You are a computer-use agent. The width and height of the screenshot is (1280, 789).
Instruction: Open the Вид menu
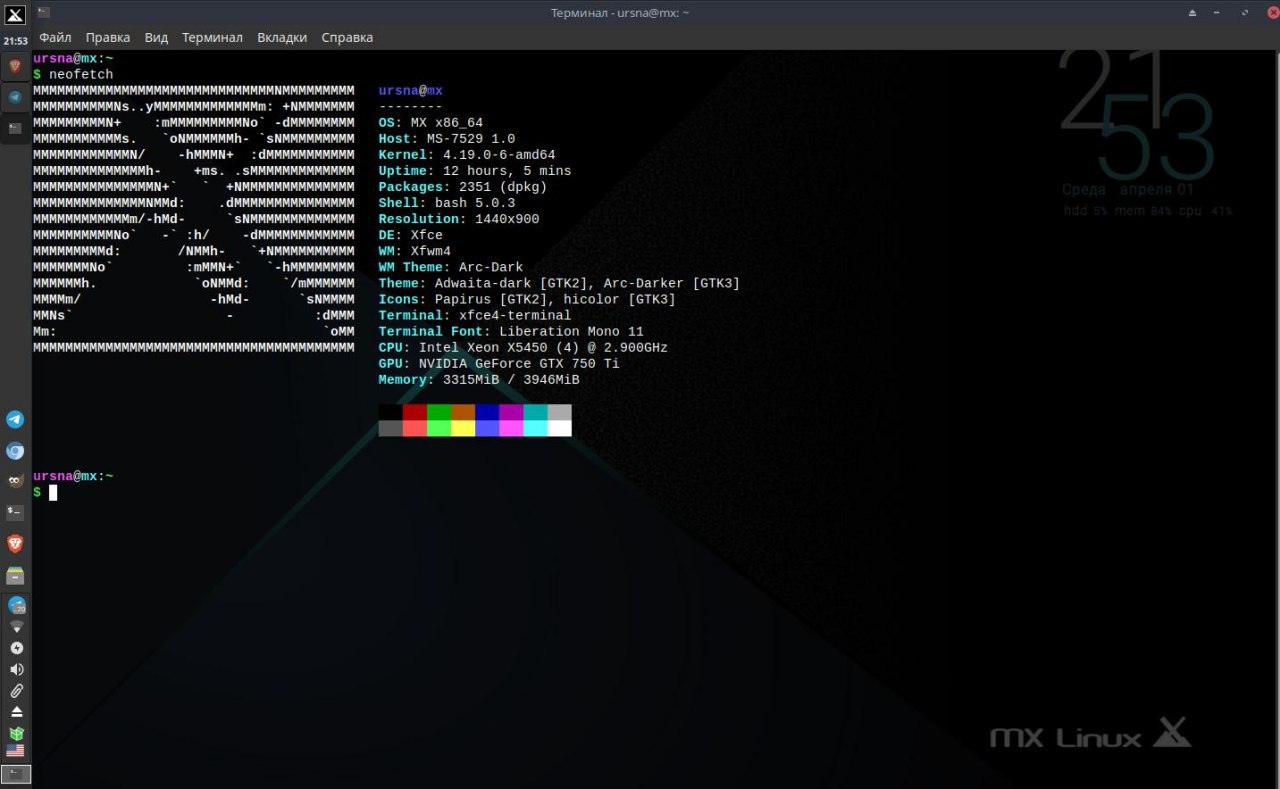coord(156,37)
